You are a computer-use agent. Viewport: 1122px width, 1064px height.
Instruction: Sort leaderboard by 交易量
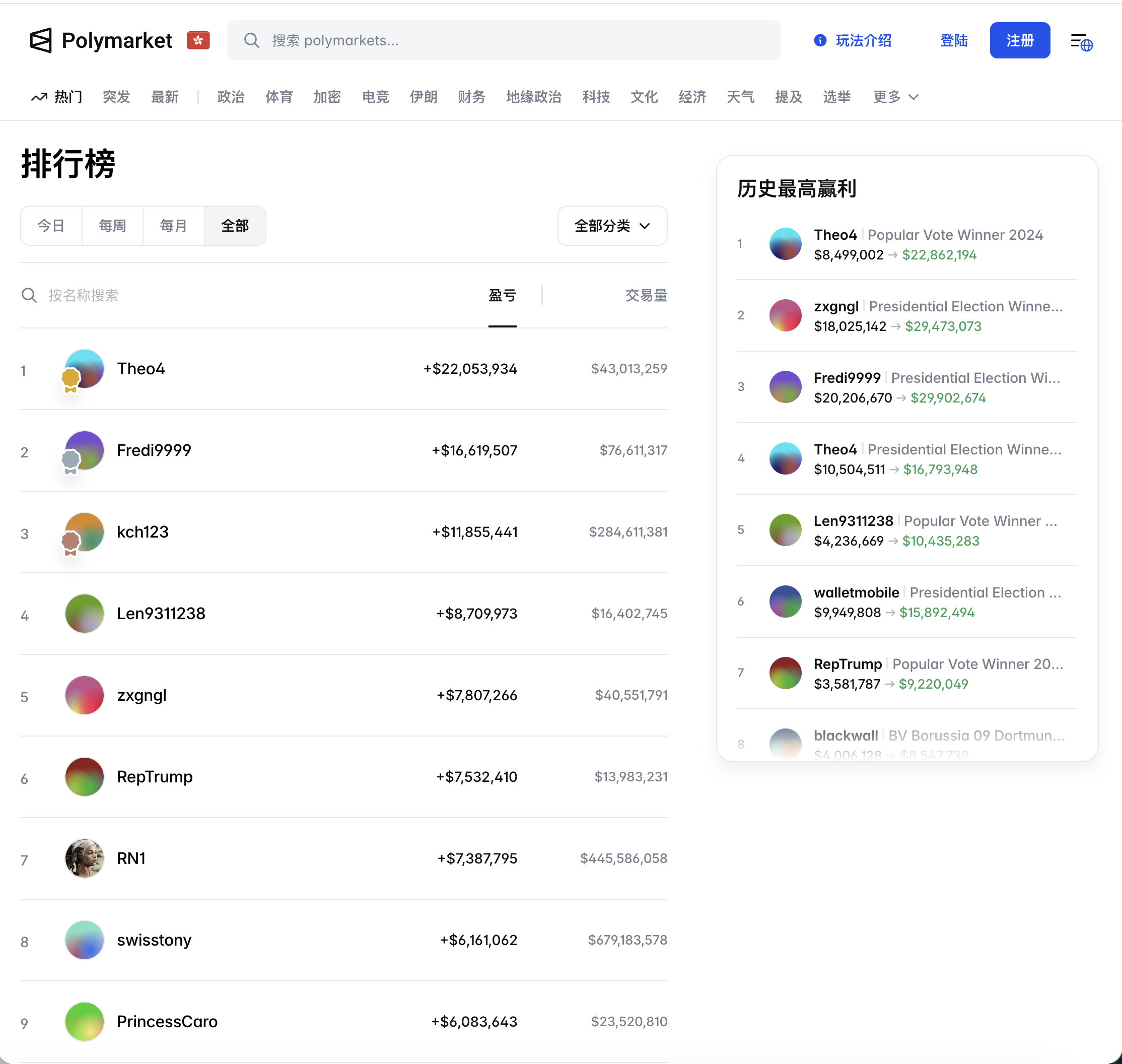pos(646,296)
